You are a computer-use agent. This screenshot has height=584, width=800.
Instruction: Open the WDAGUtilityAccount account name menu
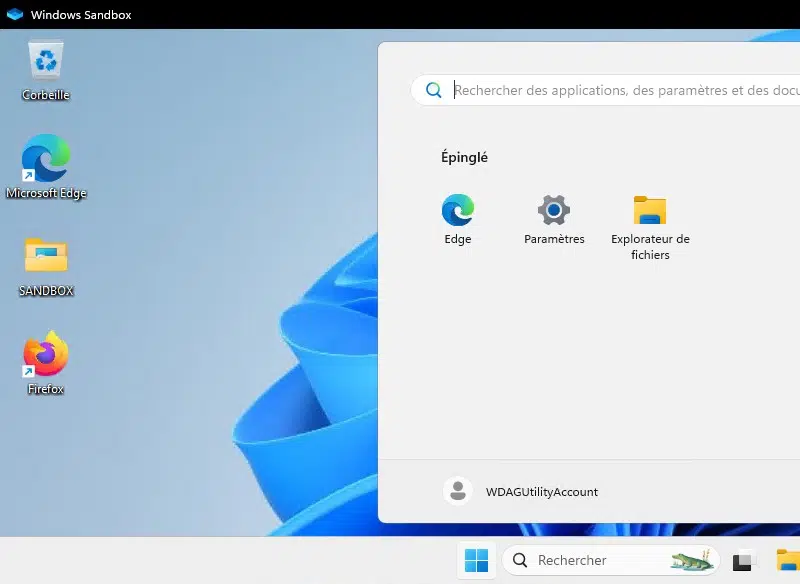pyautogui.click(x=541, y=492)
